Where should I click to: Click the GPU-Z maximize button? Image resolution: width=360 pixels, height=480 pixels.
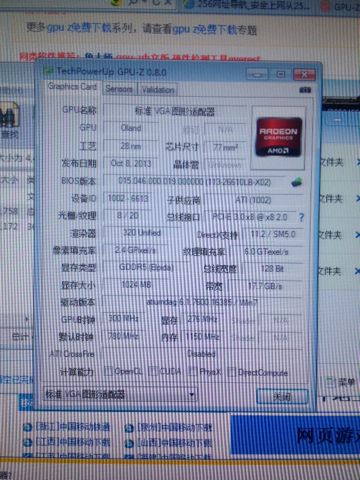281,74
